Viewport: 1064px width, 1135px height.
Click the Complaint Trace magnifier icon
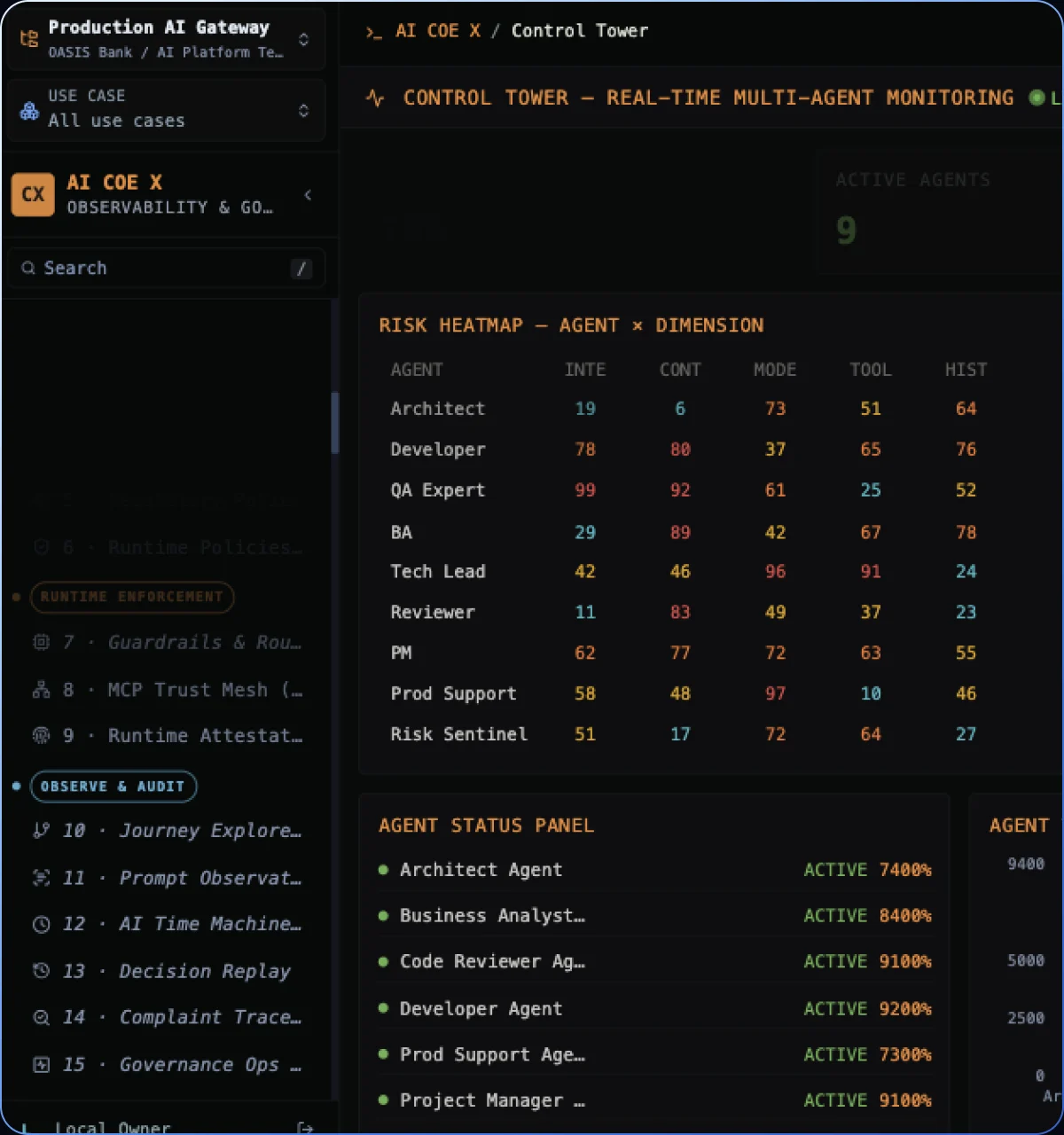pyautogui.click(x=41, y=1018)
